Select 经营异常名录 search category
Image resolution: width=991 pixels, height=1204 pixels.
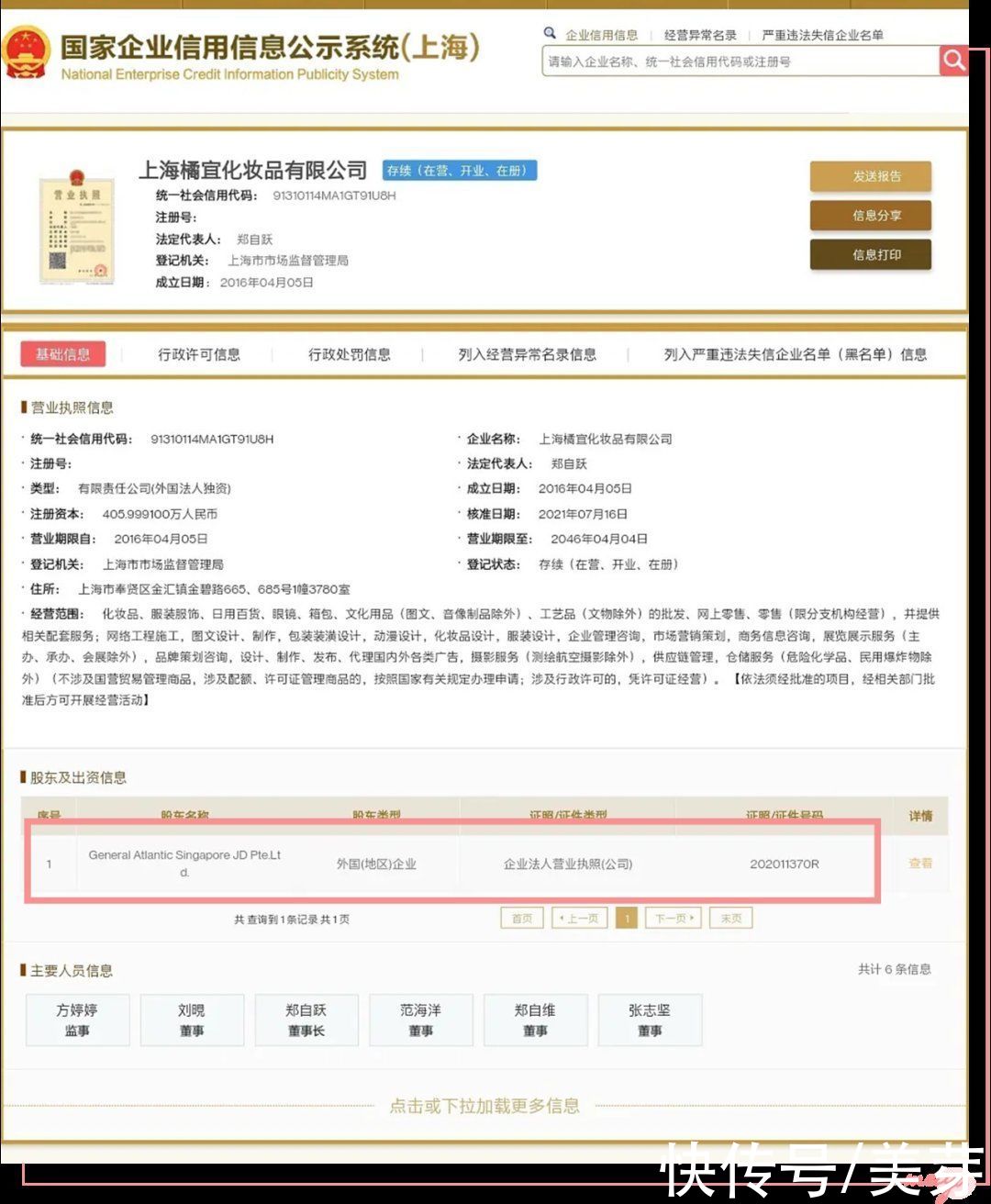point(700,35)
